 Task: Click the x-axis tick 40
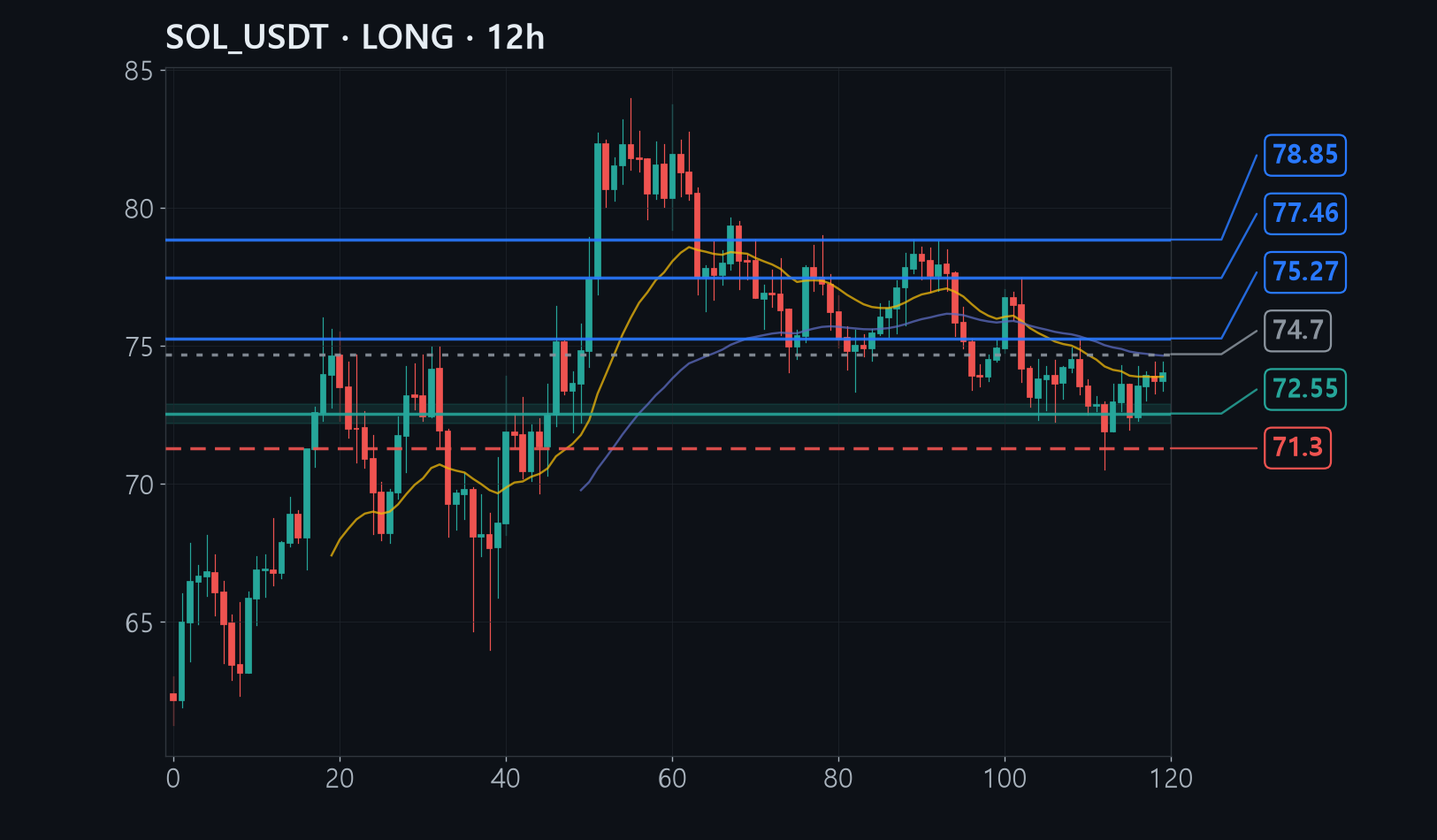[506, 778]
